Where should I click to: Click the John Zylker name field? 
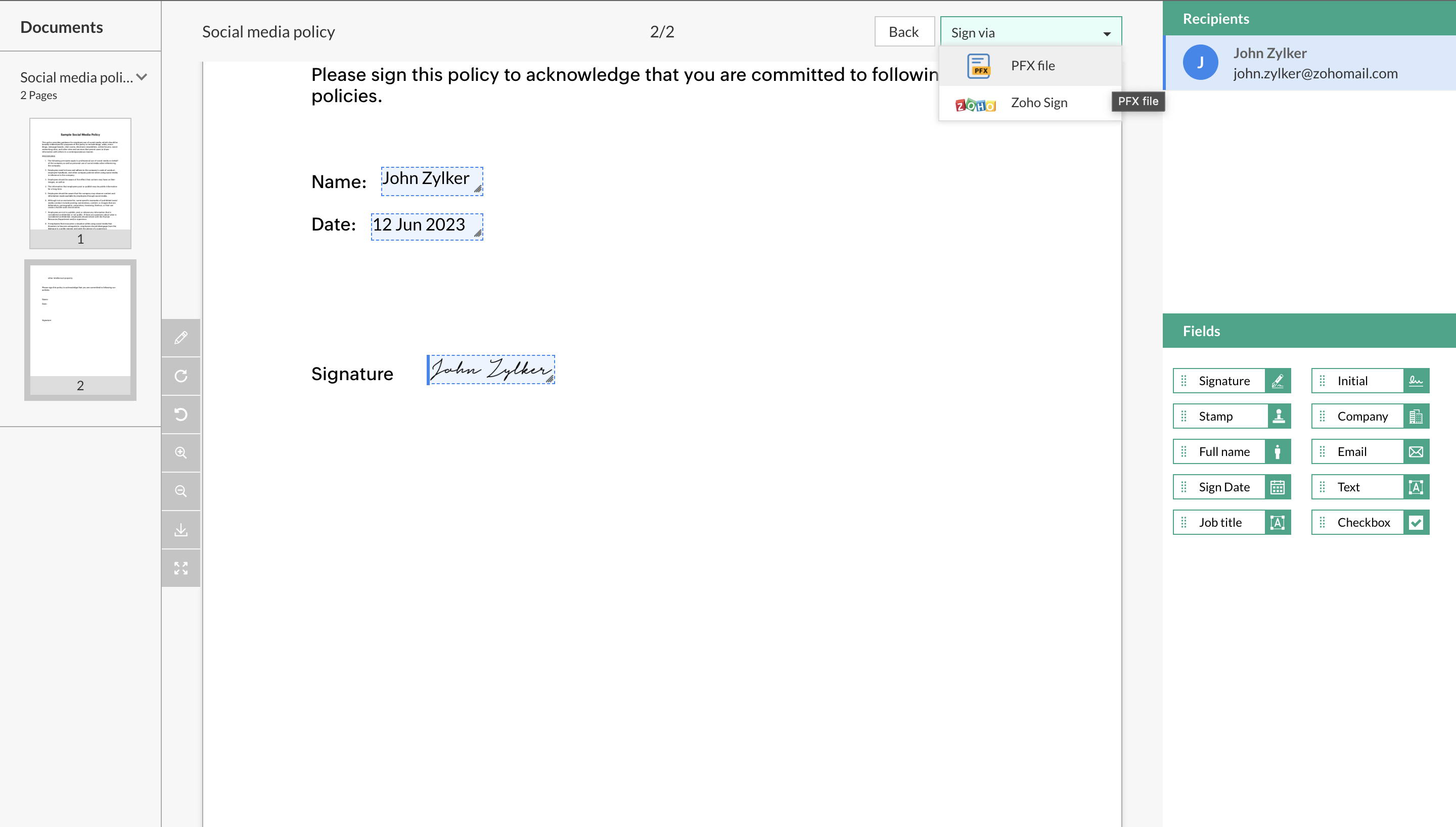[x=432, y=181]
